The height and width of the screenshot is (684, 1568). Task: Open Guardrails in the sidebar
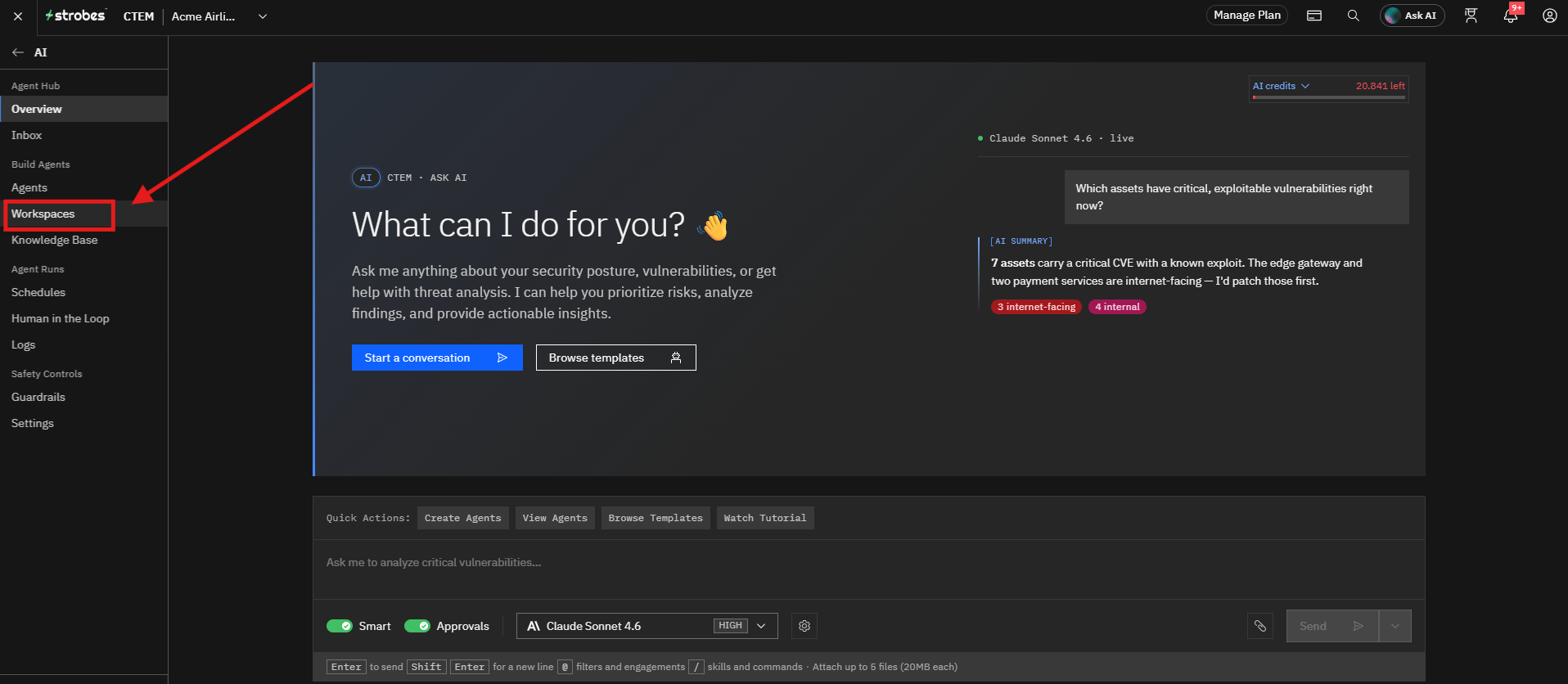pyautogui.click(x=84, y=397)
